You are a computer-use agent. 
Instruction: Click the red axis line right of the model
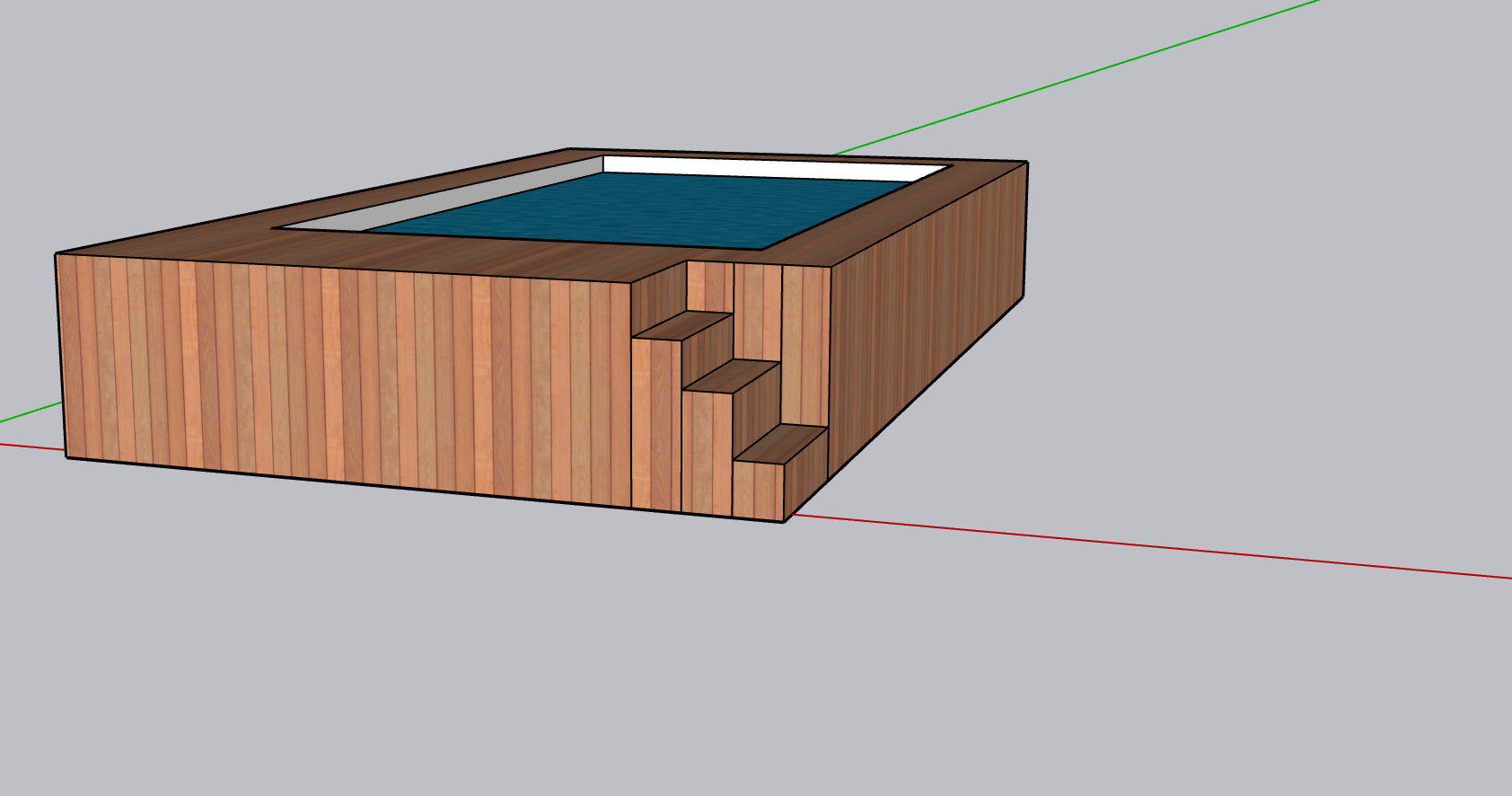(1167, 546)
